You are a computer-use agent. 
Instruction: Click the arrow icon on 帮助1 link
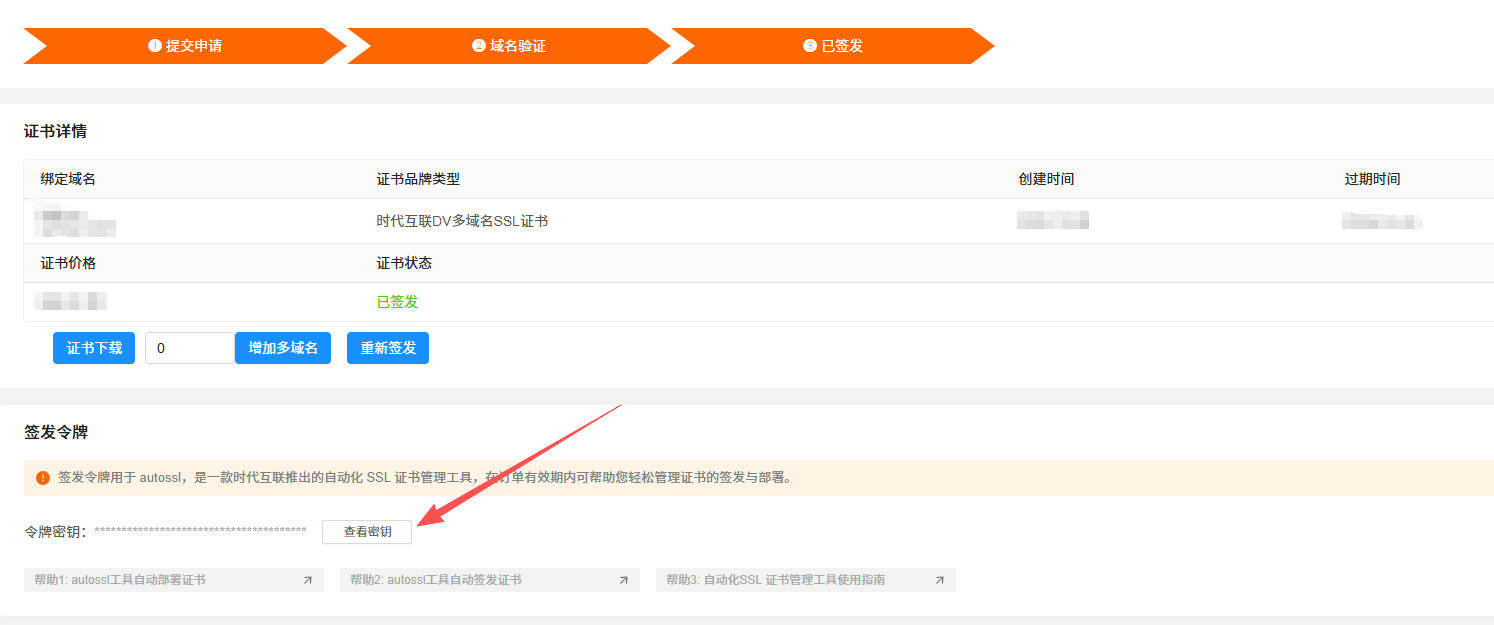coord(307,580)
